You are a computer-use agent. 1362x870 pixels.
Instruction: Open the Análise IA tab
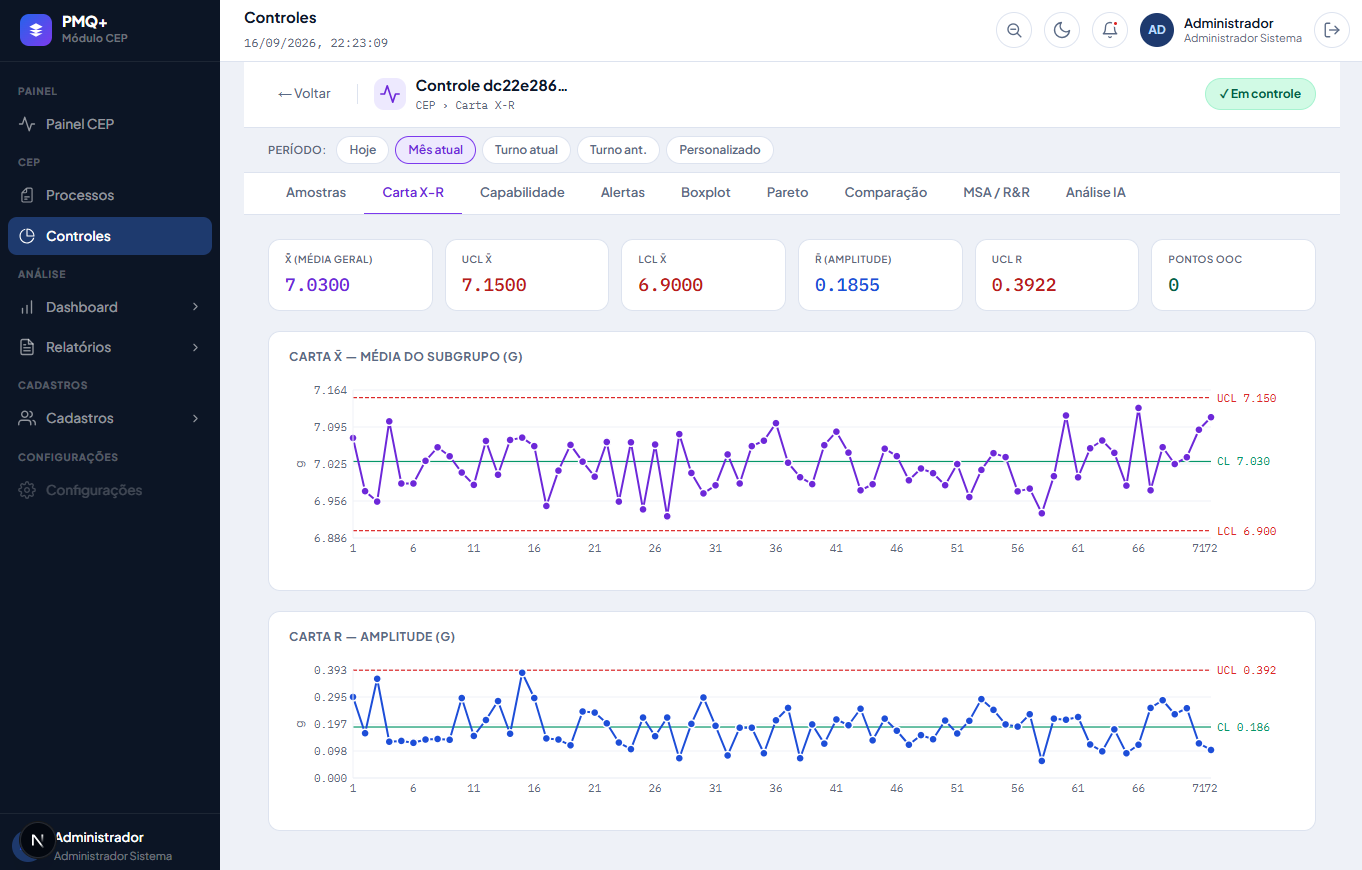click(1096, 192)
